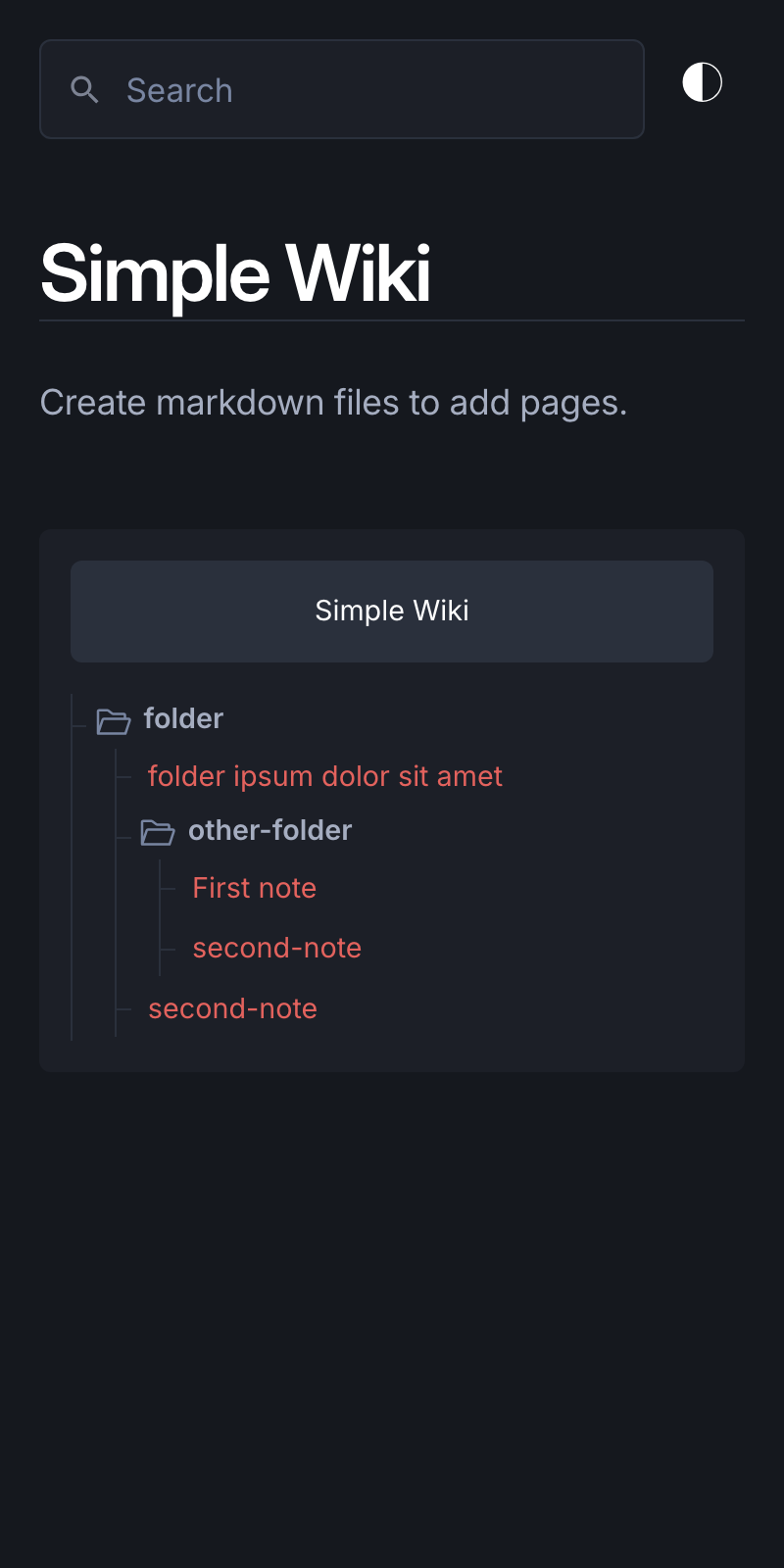Click the divider line under the heading
This screenshot has height=1568, width=784.
[392, 320]
